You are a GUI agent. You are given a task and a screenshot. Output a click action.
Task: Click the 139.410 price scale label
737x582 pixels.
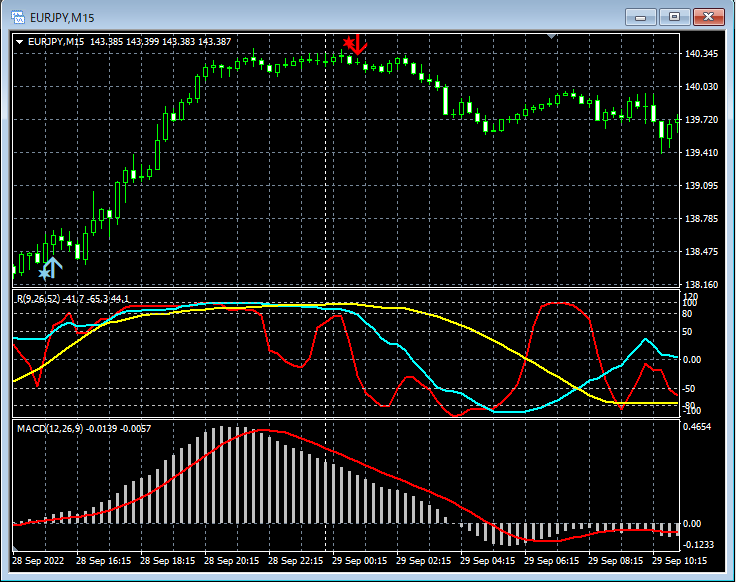coord(701,152)
